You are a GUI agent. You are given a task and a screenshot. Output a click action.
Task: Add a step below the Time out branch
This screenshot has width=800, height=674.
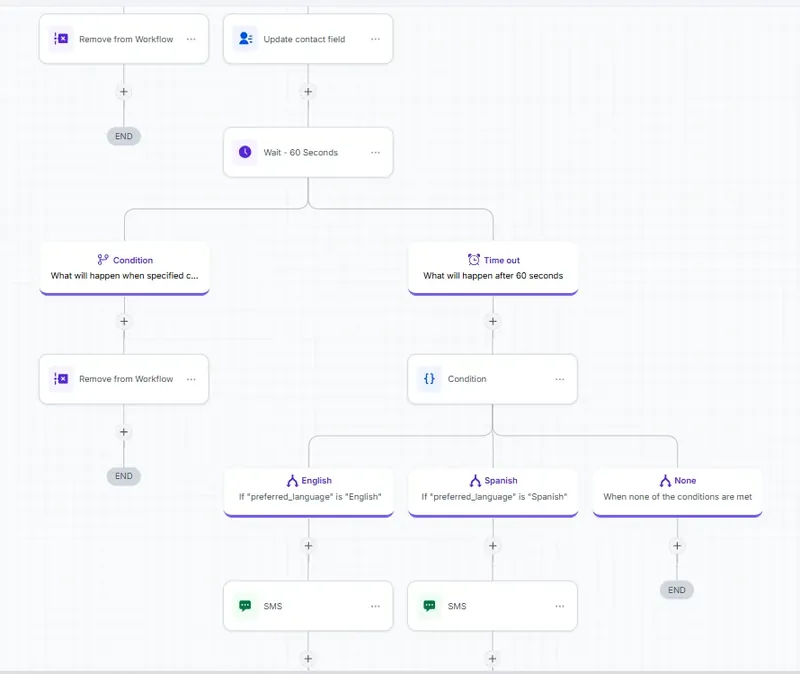click(493, 321)
